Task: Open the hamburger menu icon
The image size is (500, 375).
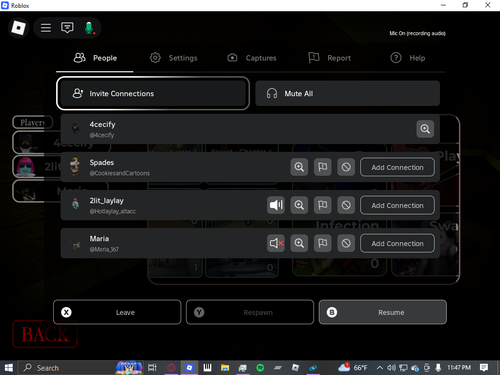Action: [x=46, y=28]
